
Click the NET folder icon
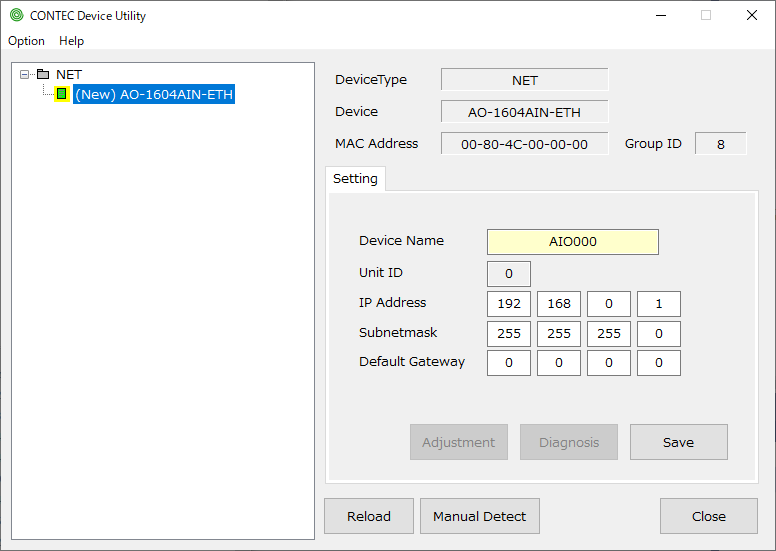(x=42, y=75)
